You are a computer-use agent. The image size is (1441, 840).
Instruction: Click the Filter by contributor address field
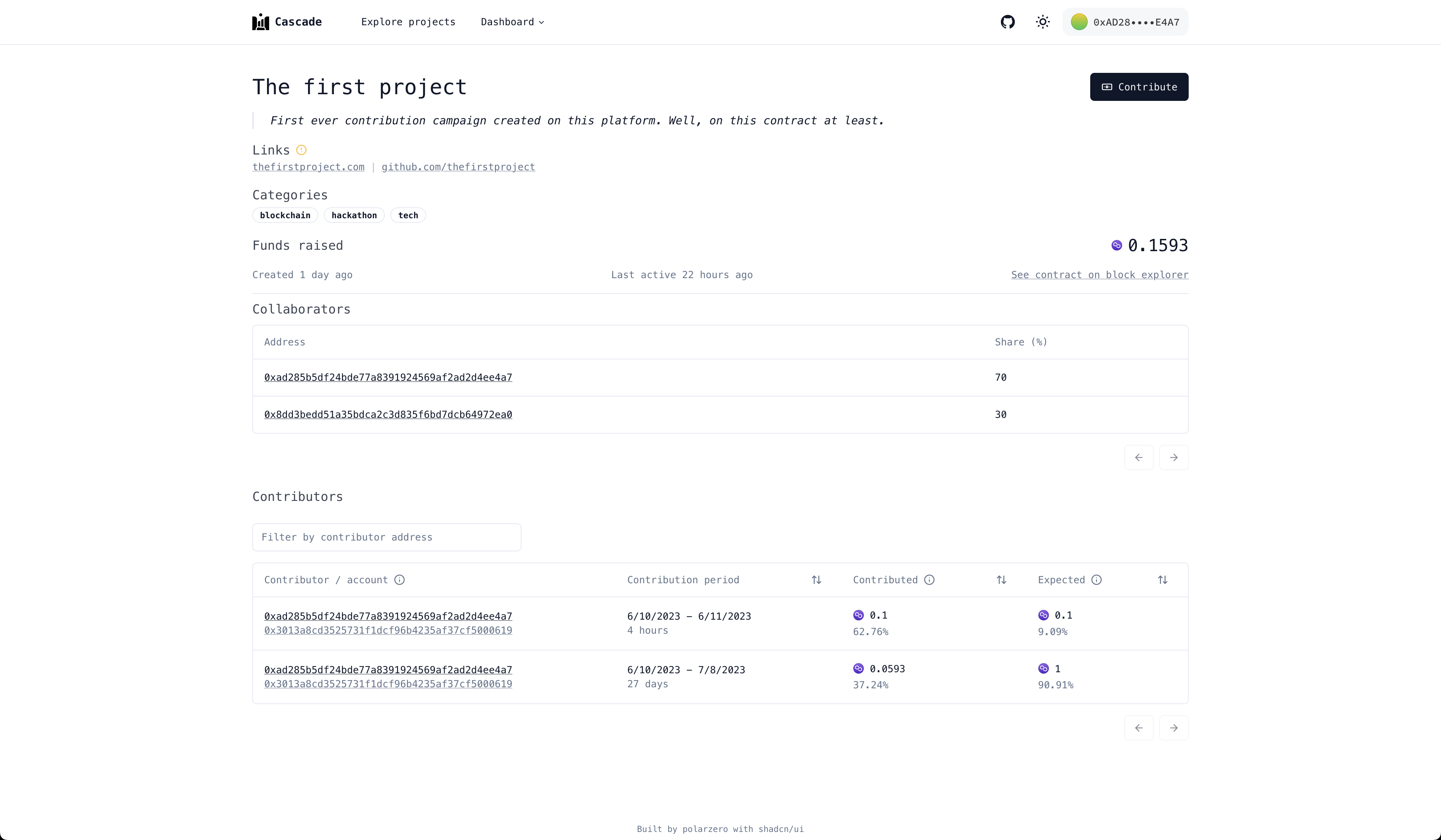pyautogui.click(x=387, y=537)
